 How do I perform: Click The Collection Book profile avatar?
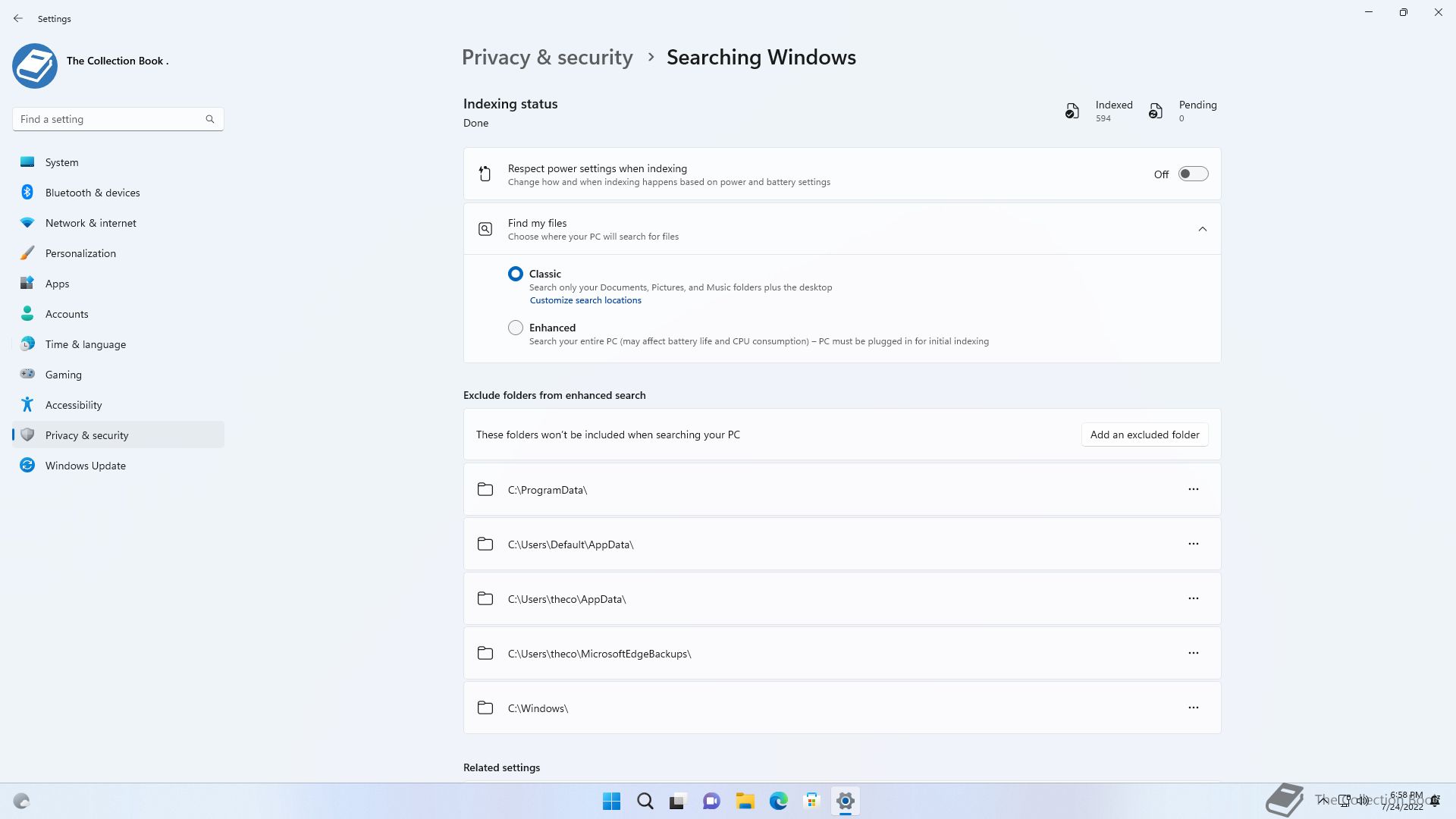tap(35, 65)
